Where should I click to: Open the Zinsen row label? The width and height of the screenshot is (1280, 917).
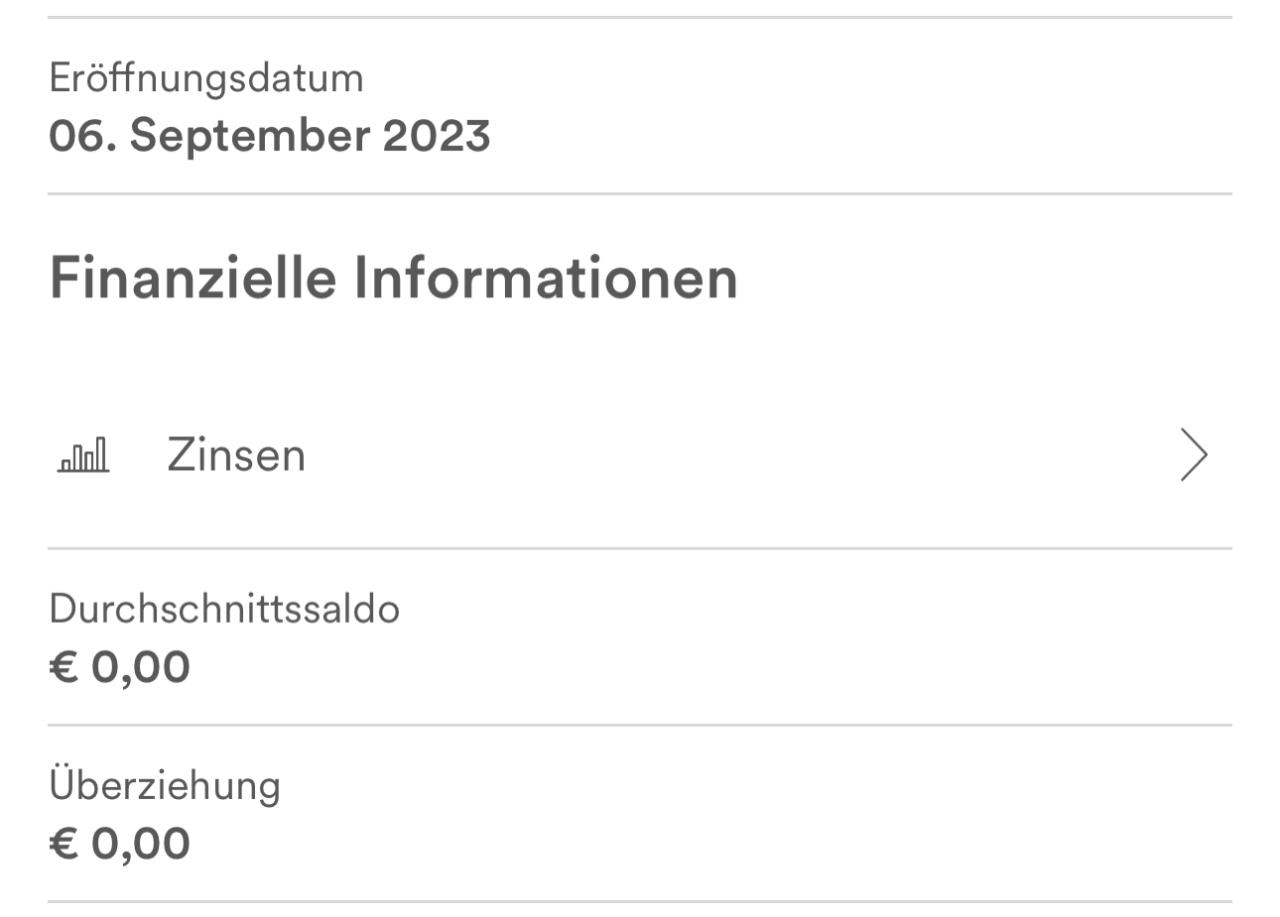pos(236,456)
